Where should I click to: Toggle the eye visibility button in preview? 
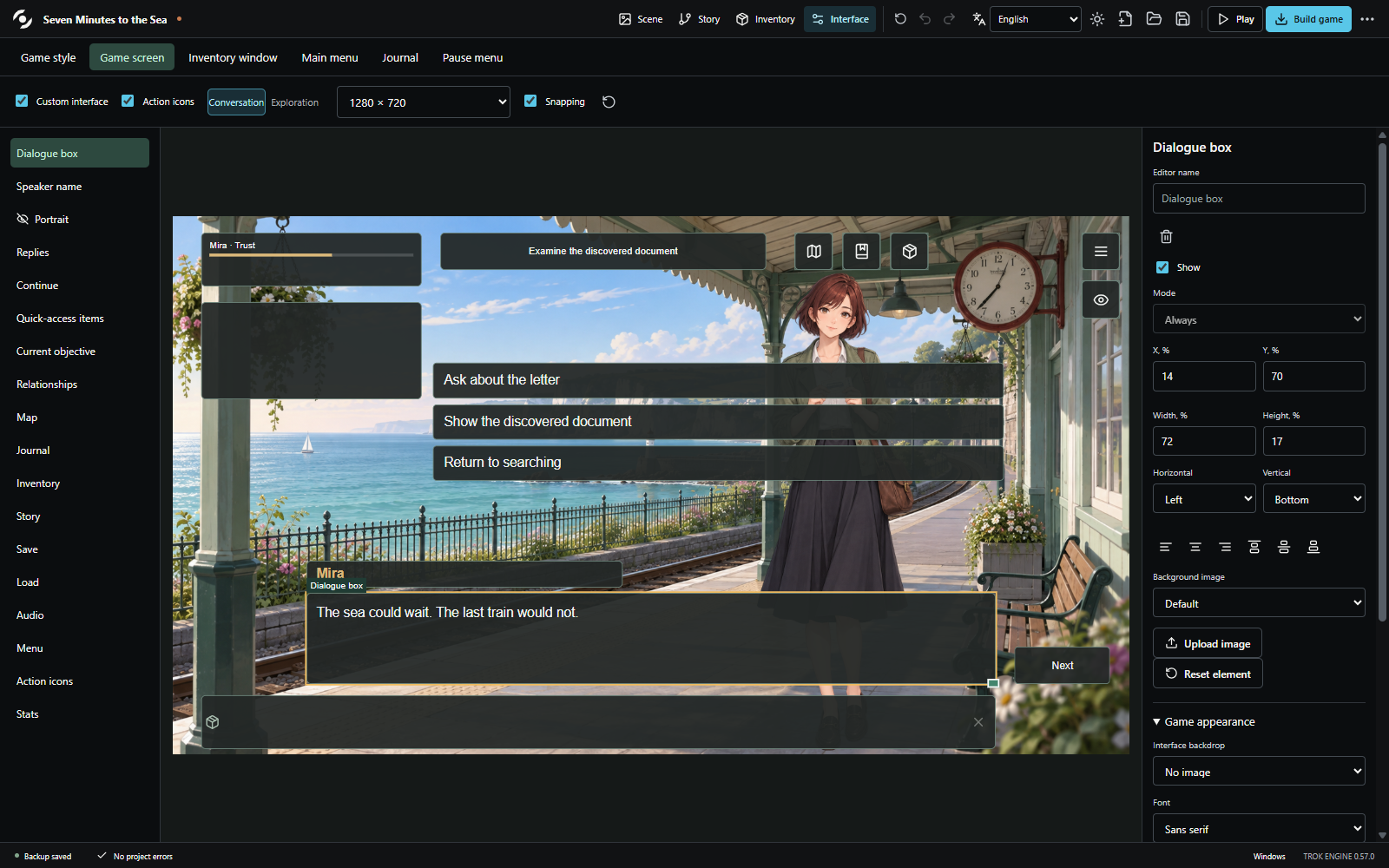pos(1101,299)
